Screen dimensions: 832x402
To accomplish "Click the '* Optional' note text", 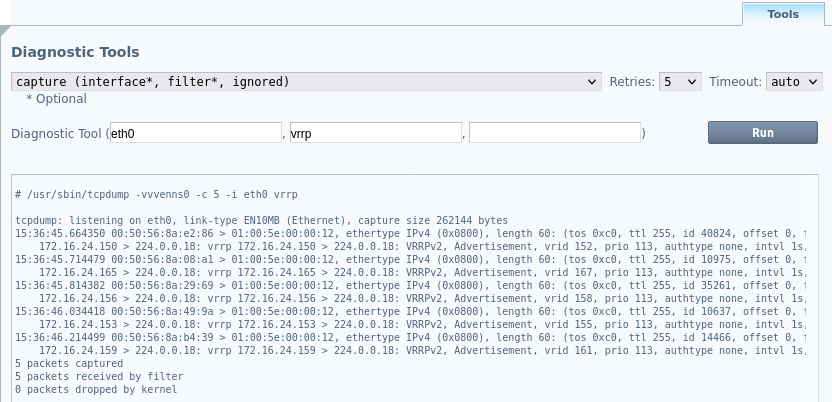I will click(56, 99).
